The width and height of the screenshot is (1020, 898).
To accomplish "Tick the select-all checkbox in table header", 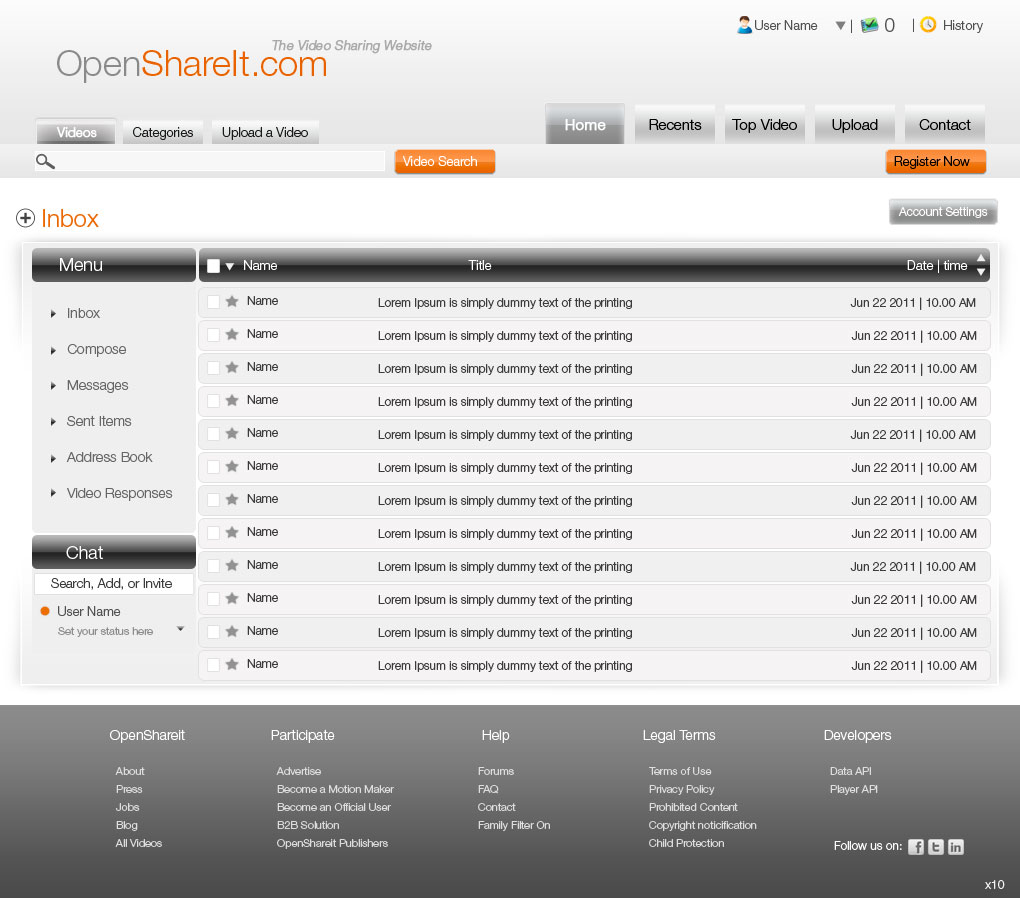I will click(x=213, y=265).
